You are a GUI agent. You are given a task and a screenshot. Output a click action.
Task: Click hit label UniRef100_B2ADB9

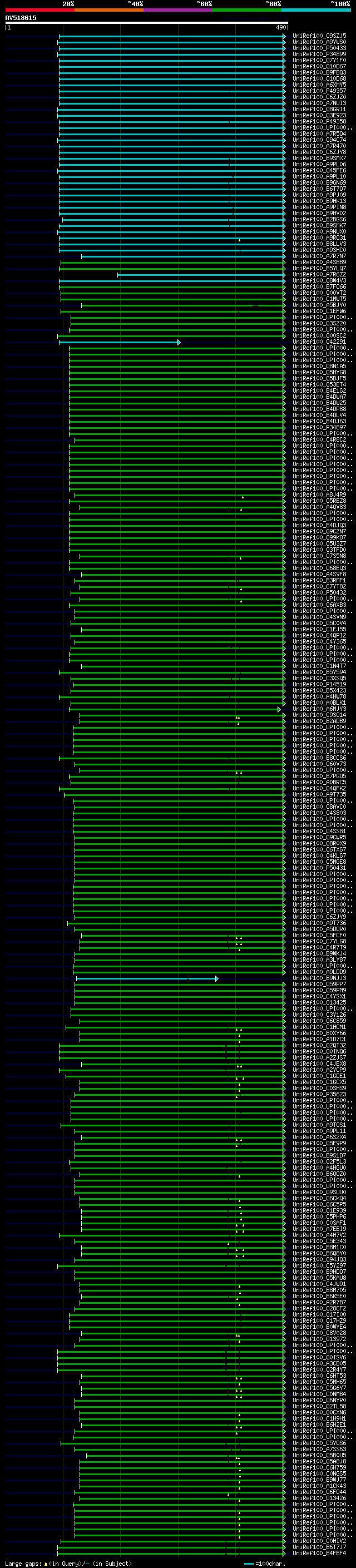(319, 722)
